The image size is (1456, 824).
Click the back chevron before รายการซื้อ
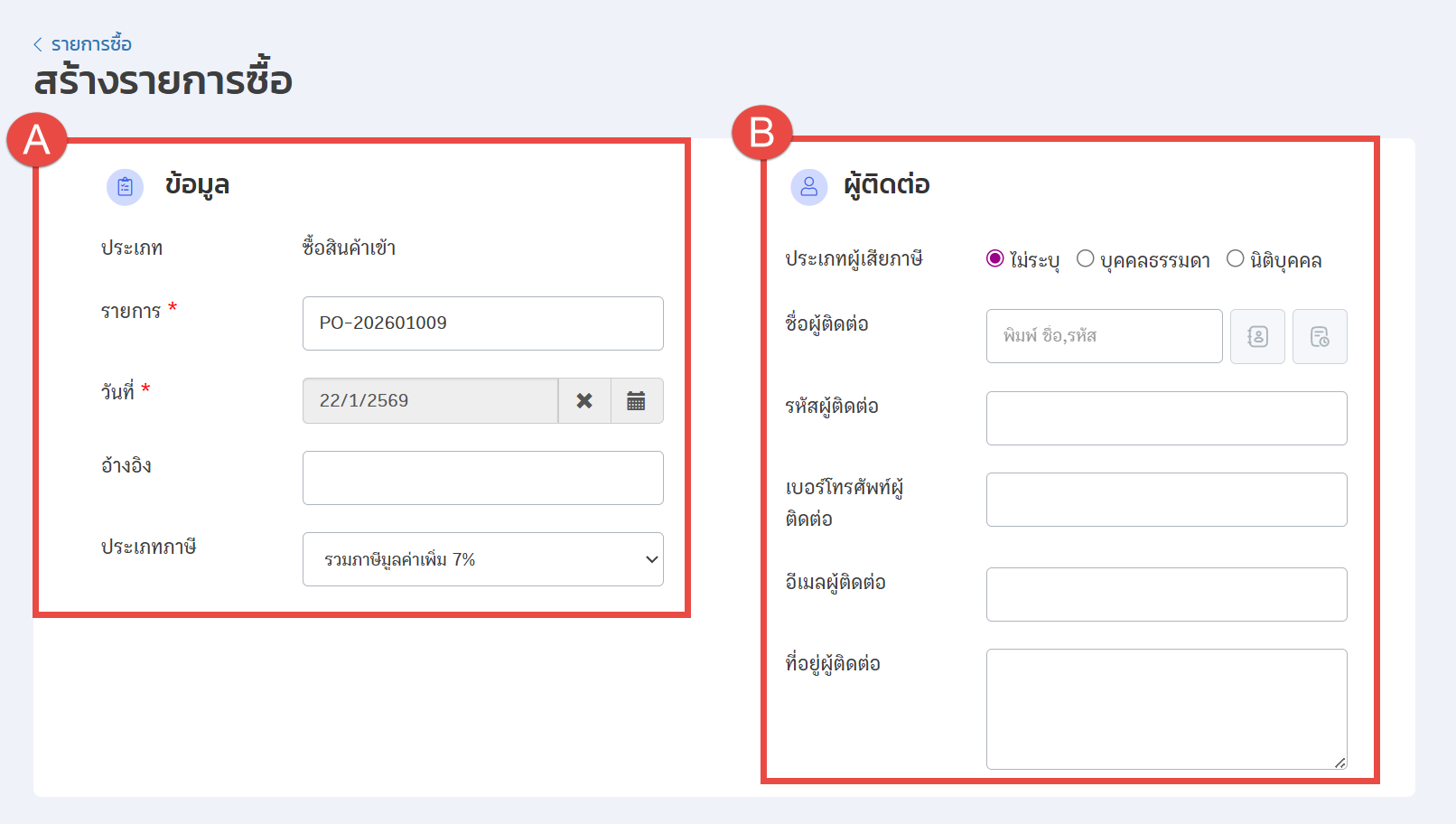pyautogui.click(x=38, y=44)
